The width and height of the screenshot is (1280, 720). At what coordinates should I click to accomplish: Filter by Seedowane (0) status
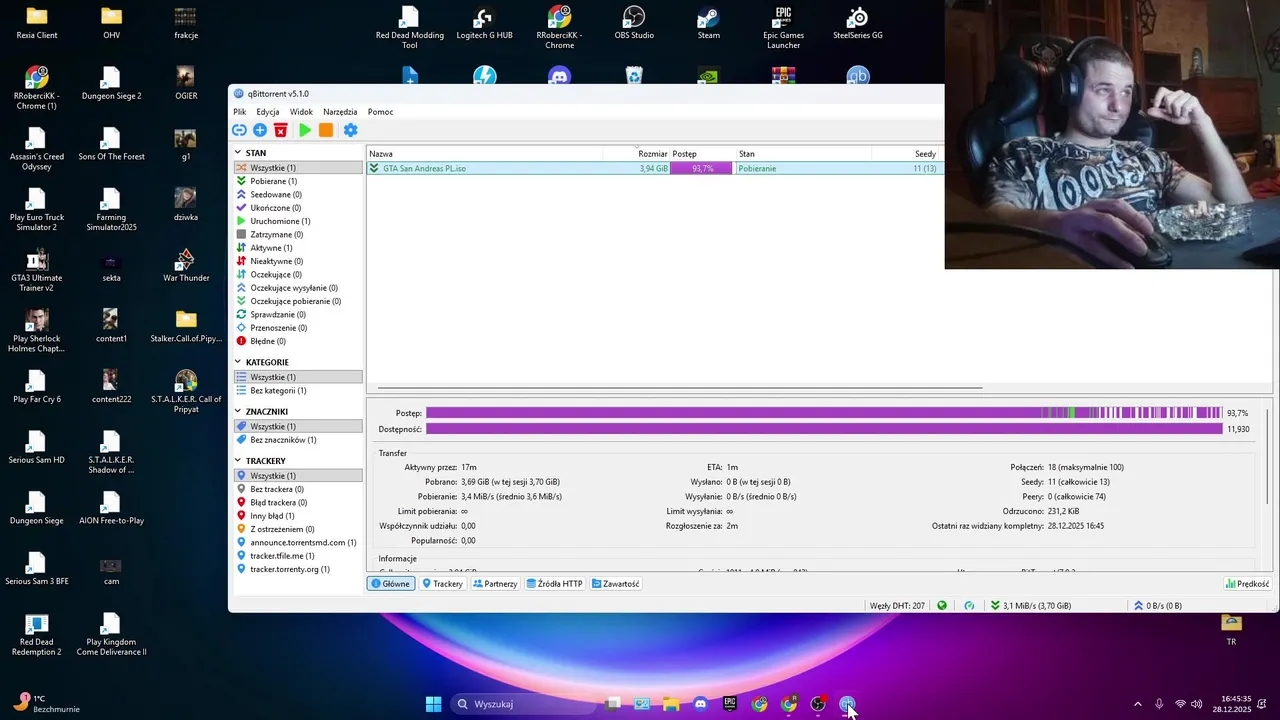pos(298,194)
